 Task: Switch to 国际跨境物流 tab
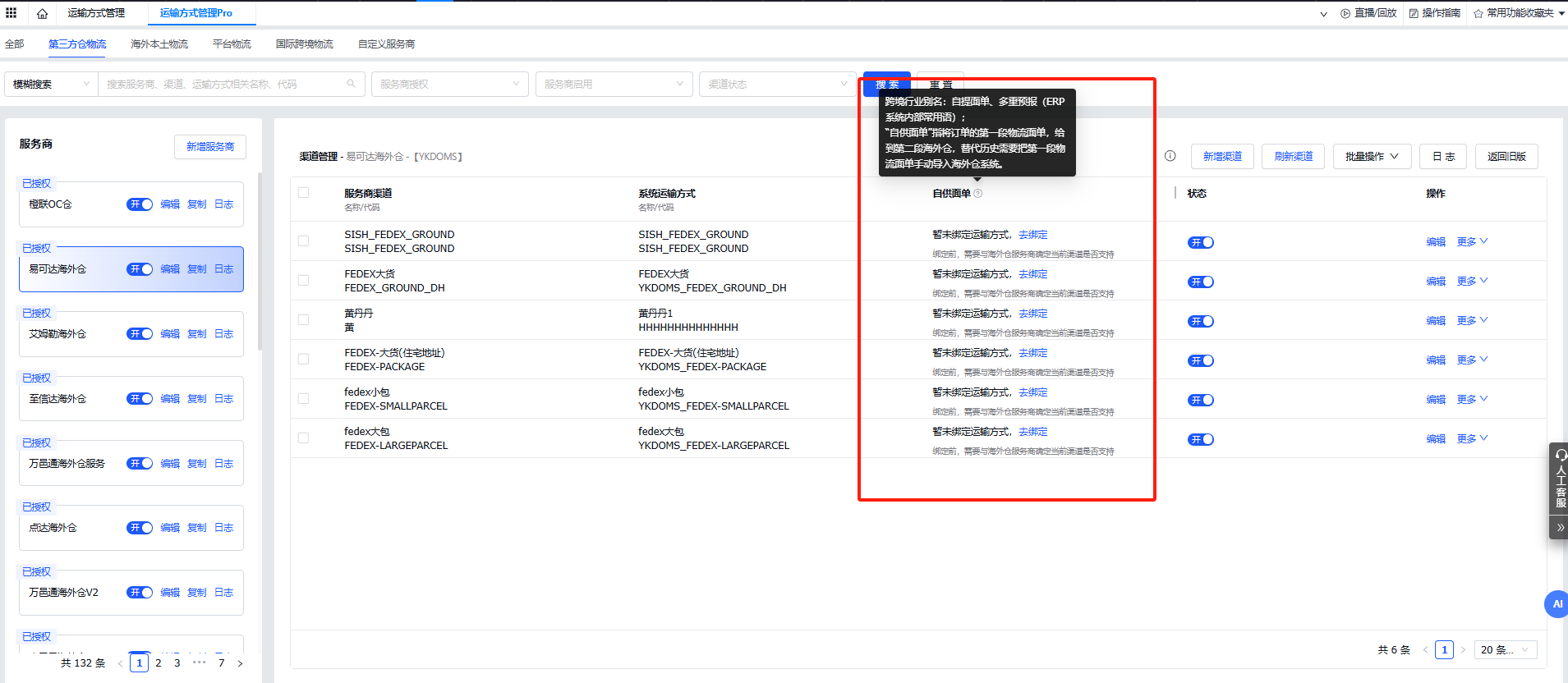coord(305,44)
